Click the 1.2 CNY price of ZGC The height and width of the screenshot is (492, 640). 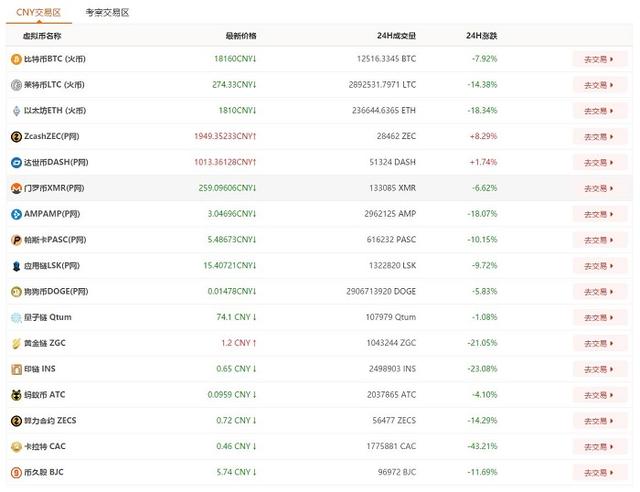(x=239, y=343)
